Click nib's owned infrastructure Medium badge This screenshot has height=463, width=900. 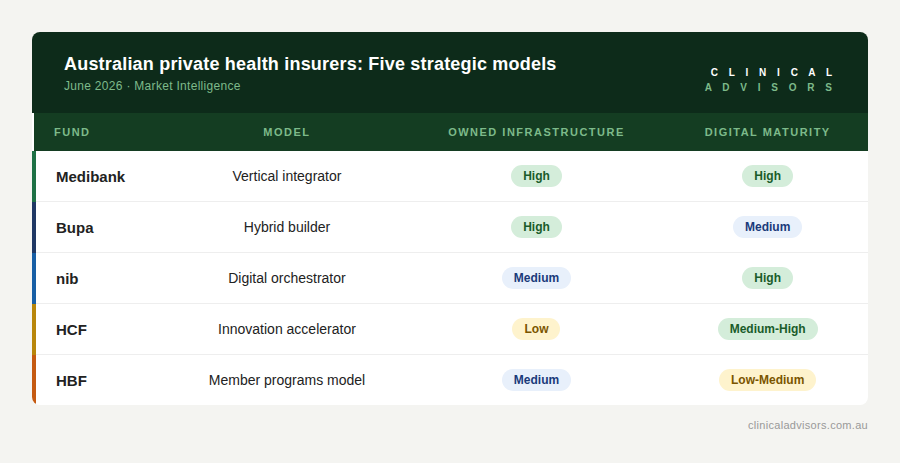(536, 278)
